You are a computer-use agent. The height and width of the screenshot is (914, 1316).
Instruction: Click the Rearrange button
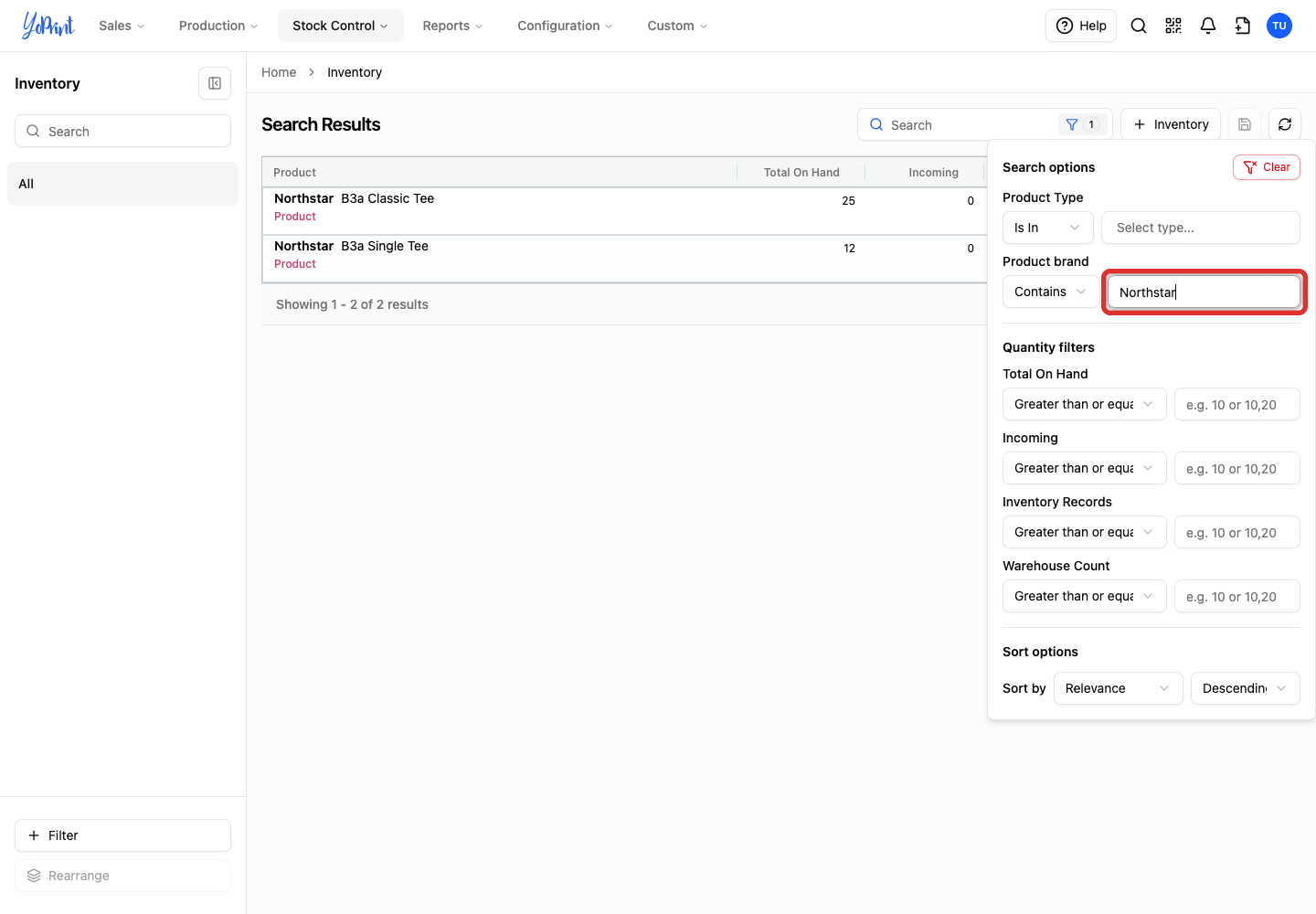[122, 876]
